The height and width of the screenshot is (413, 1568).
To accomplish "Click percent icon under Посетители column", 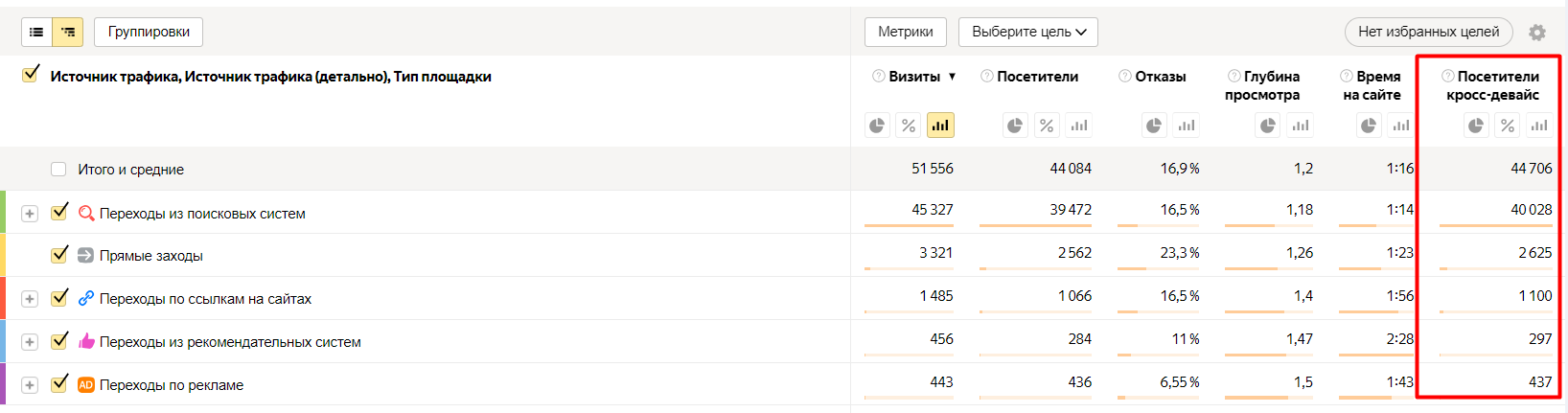I will (1047, 126).
